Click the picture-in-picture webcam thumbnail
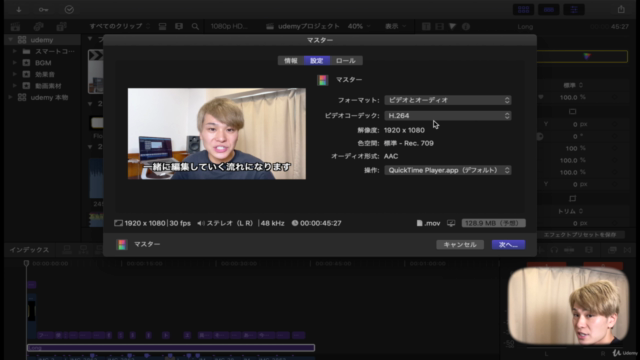Screen dimensions: 640x360 (568, 306)
